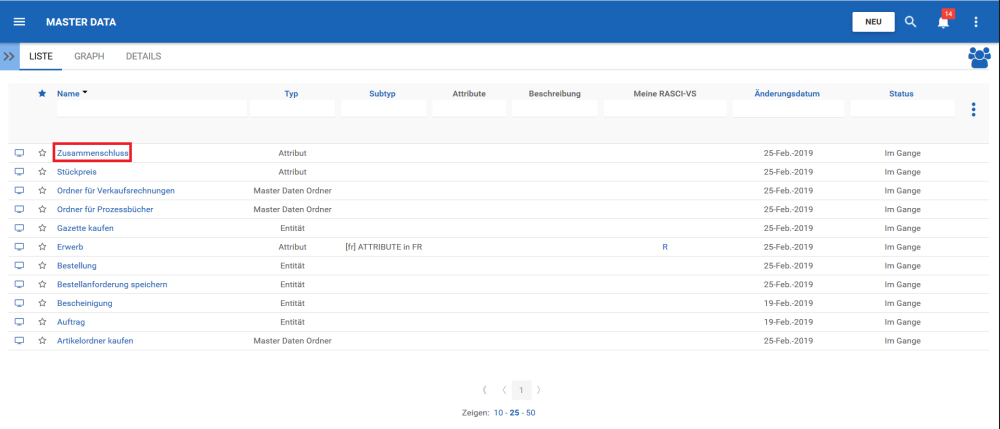Click monitor icon for Bestellanforderung speichern row
Image resolution: width=1000 pixels, height=429 pixels.
coord(19,284)
